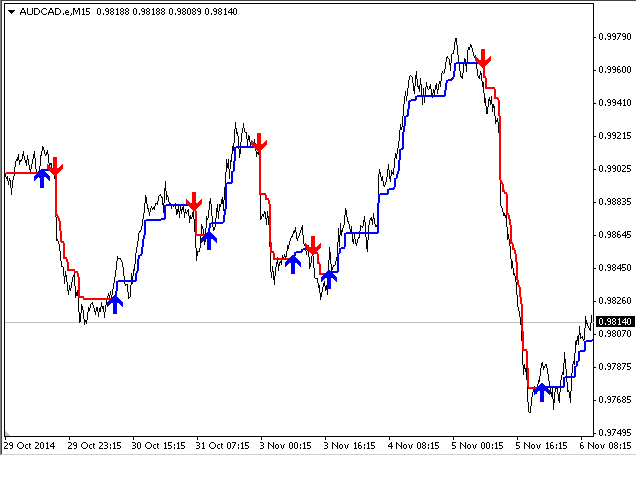The height and width of the screenshot is (480, 640).
Task: Click the 31 Oct 07:15 time label
Action: pos(222,446)
